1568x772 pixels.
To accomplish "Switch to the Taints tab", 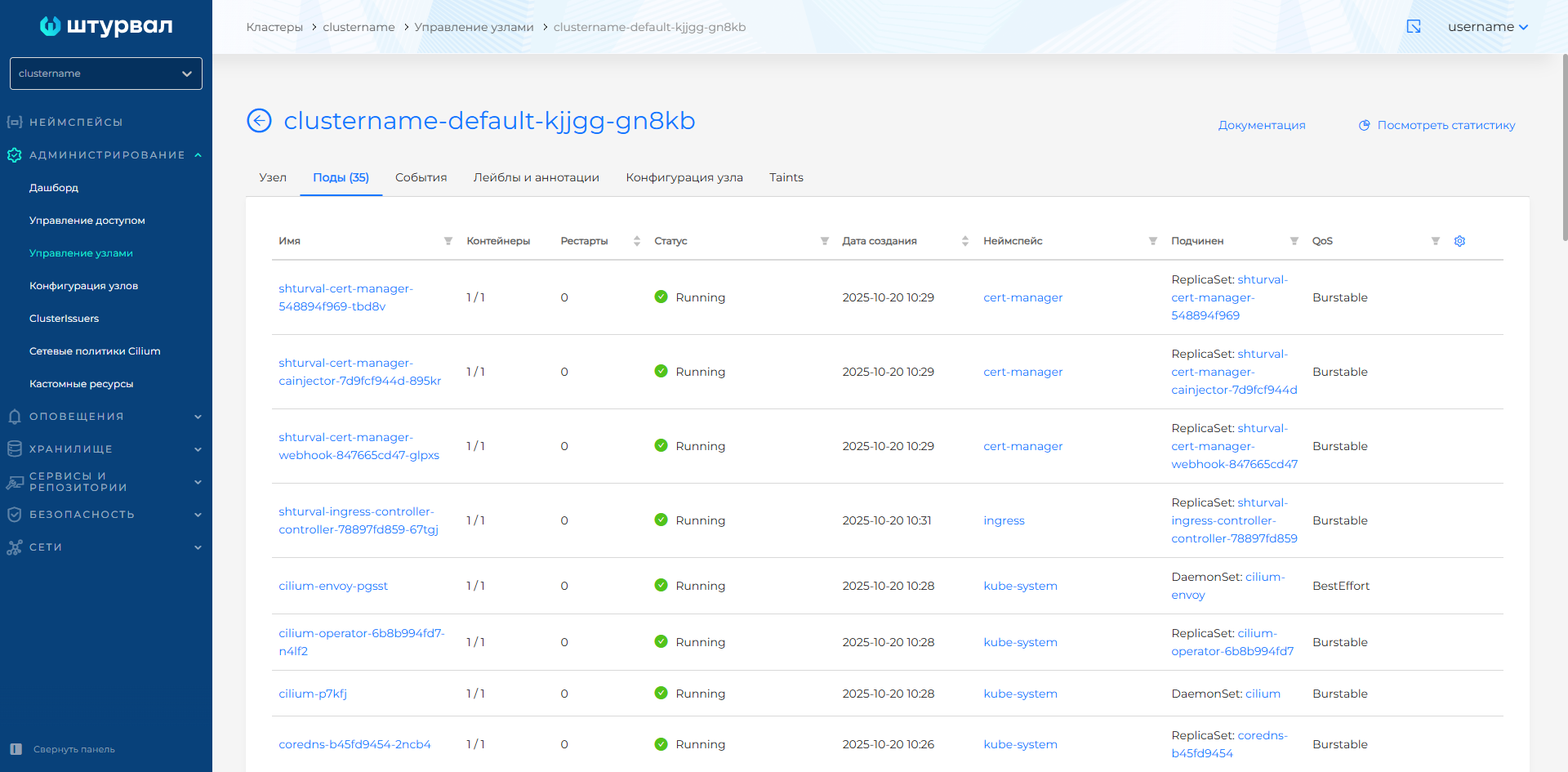I will pyautogui.click(x=786, y=177).
